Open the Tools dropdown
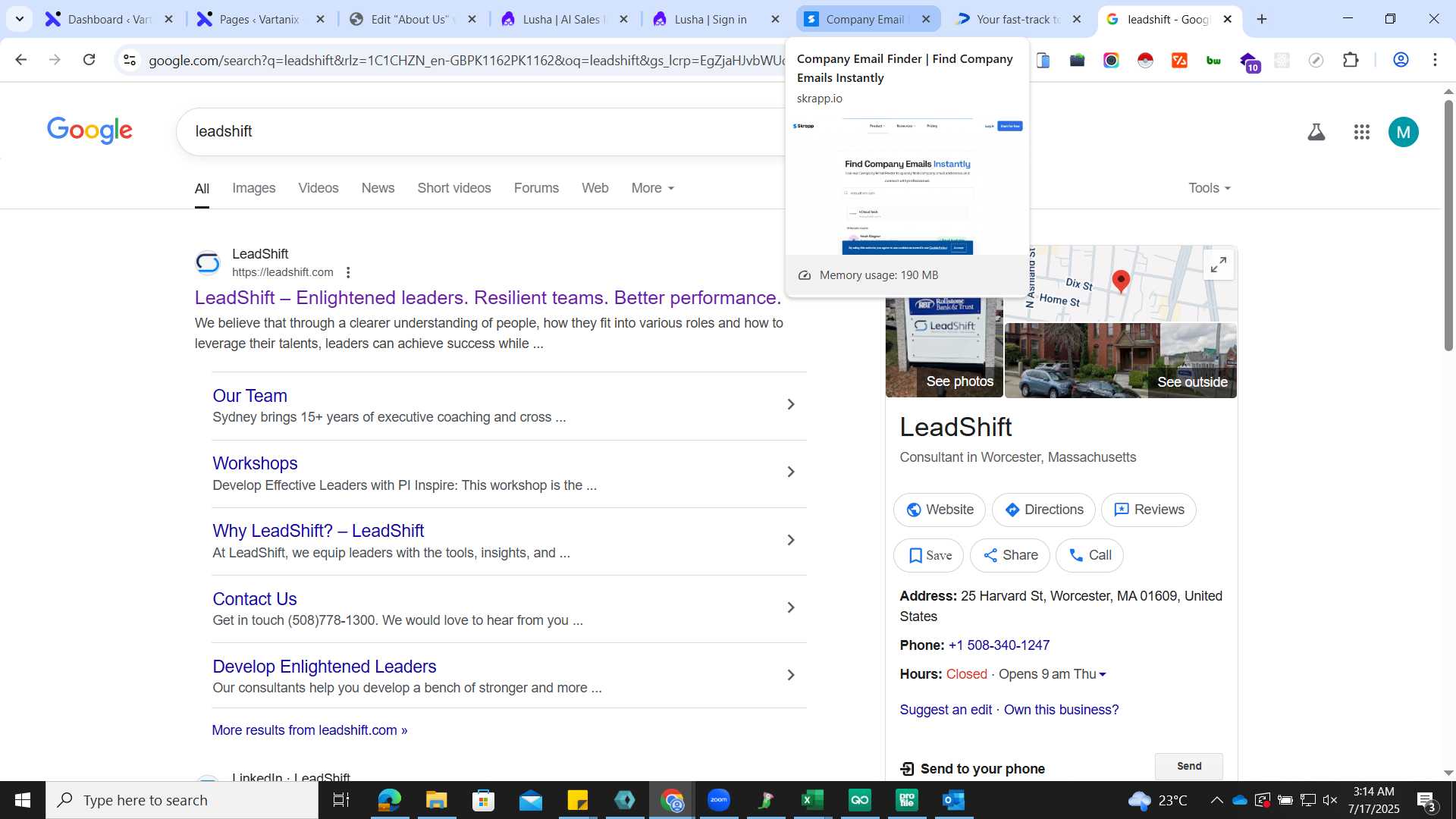The height and width of the screenshot is (819, 1456). click(x=1209, y=188)
